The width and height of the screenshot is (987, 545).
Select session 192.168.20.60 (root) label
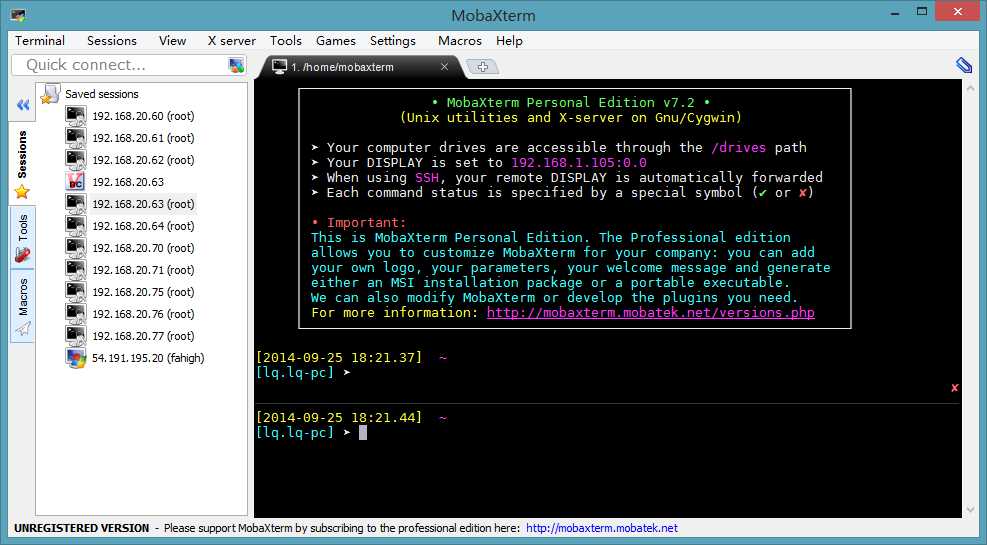click(x=143, y=116)
